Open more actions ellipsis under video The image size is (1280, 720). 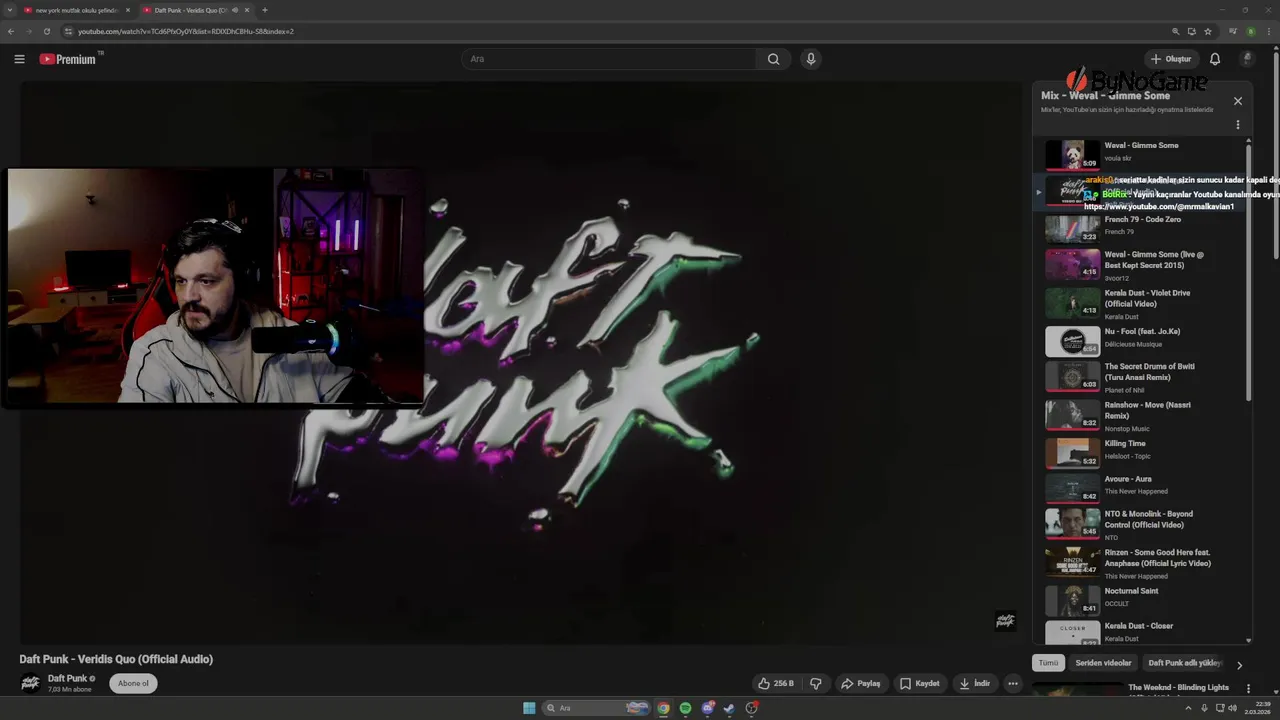1013,684
